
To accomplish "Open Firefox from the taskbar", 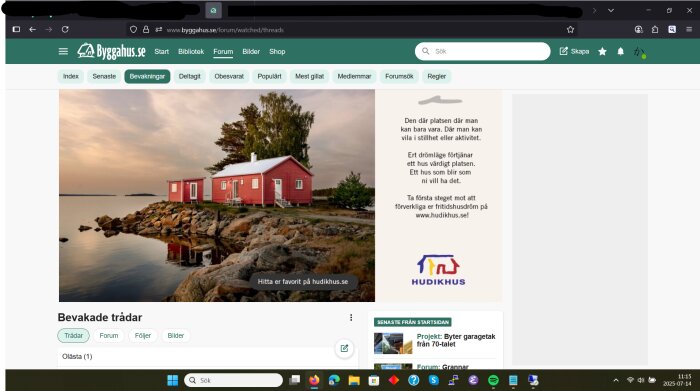I will point(314,380).
